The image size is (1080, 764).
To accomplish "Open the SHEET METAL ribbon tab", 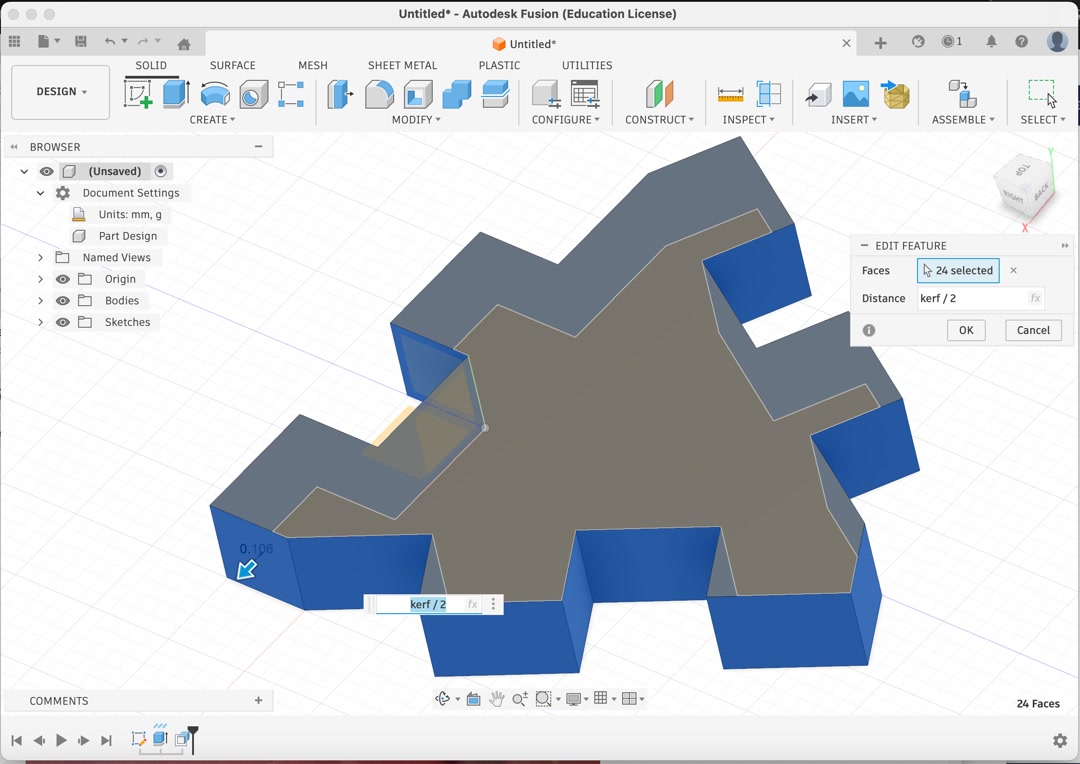I will pyautogui.click(x=402, y=65).
